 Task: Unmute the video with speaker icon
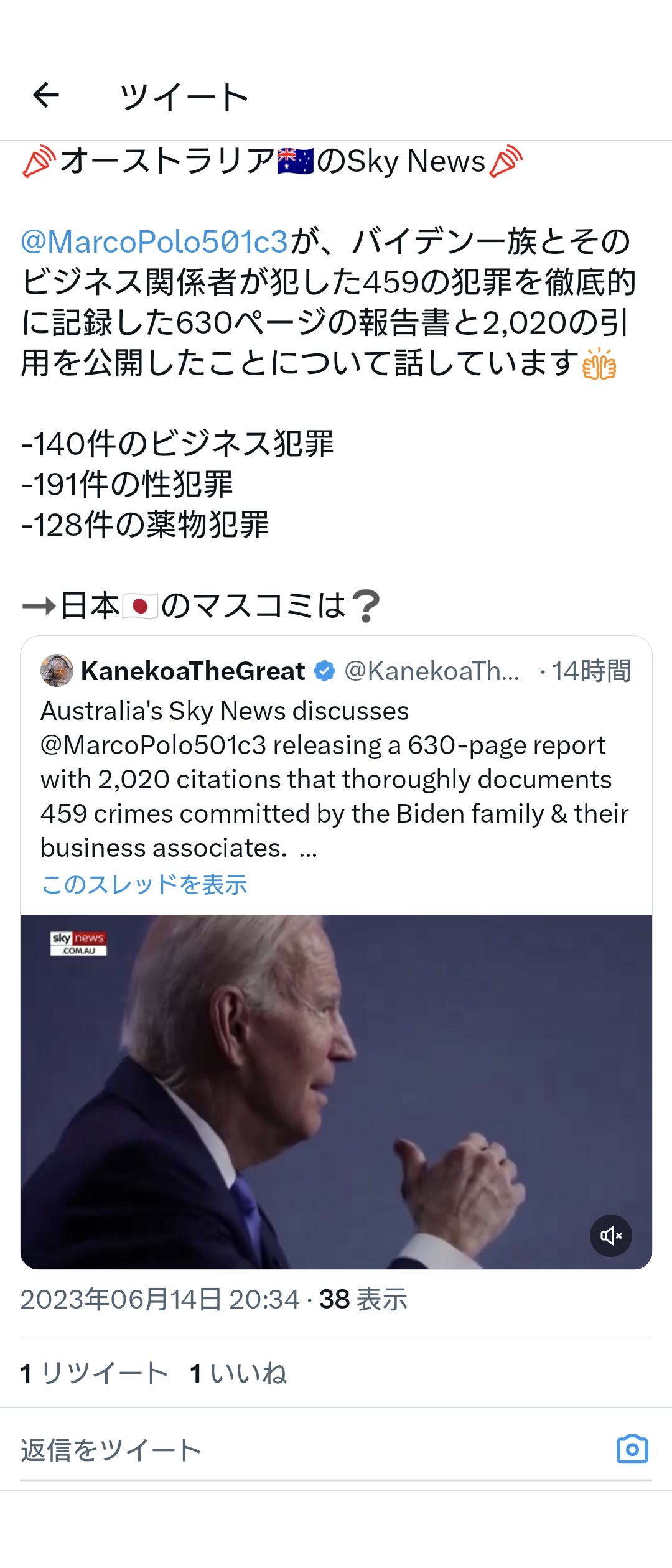tap(610, 1235)
